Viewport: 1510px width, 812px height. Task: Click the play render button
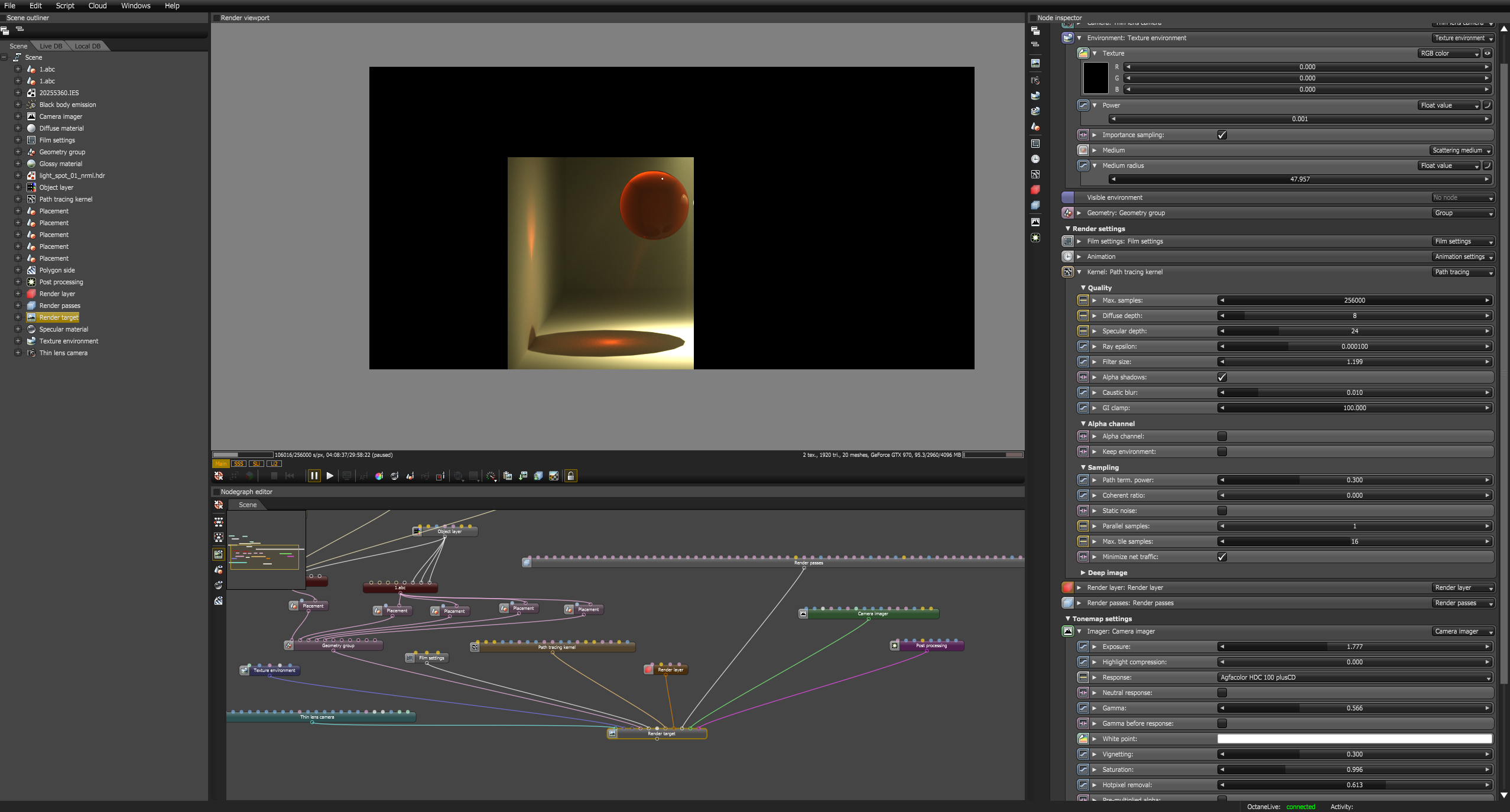pyautogui.click(x=330, y=476)
